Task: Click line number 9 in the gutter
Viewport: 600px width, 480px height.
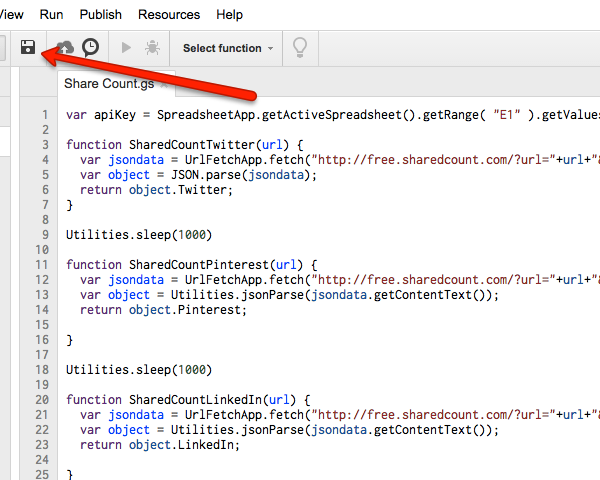Action: 44,235
